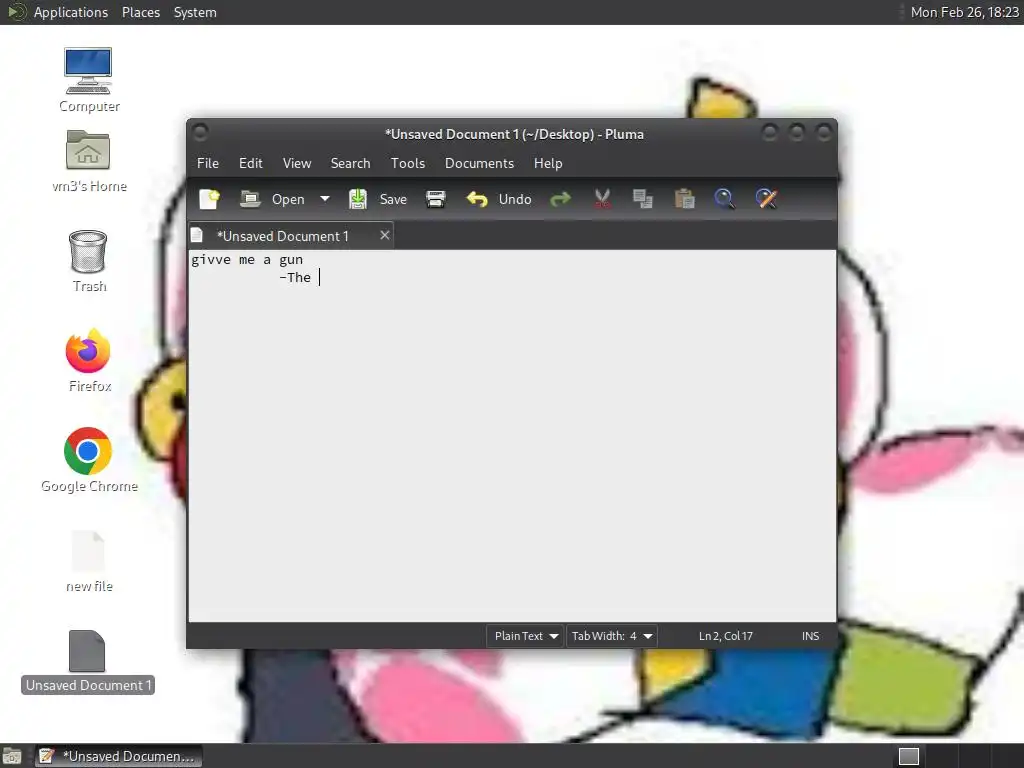Image resolution: width=1024 pixels, height=768 pixels.
Task: Select the Google Chrome desktop icon
Action: tap(89, 460)
